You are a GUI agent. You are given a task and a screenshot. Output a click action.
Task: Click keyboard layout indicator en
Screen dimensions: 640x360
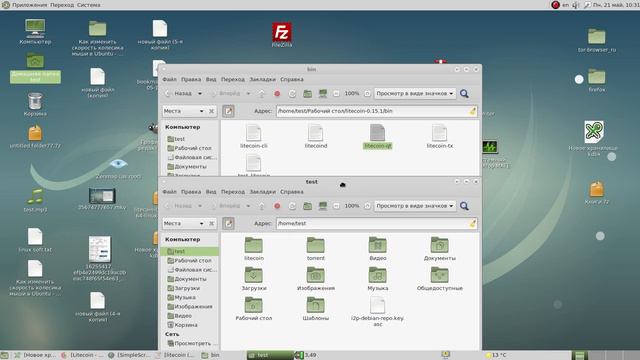(x=565, y=5)
